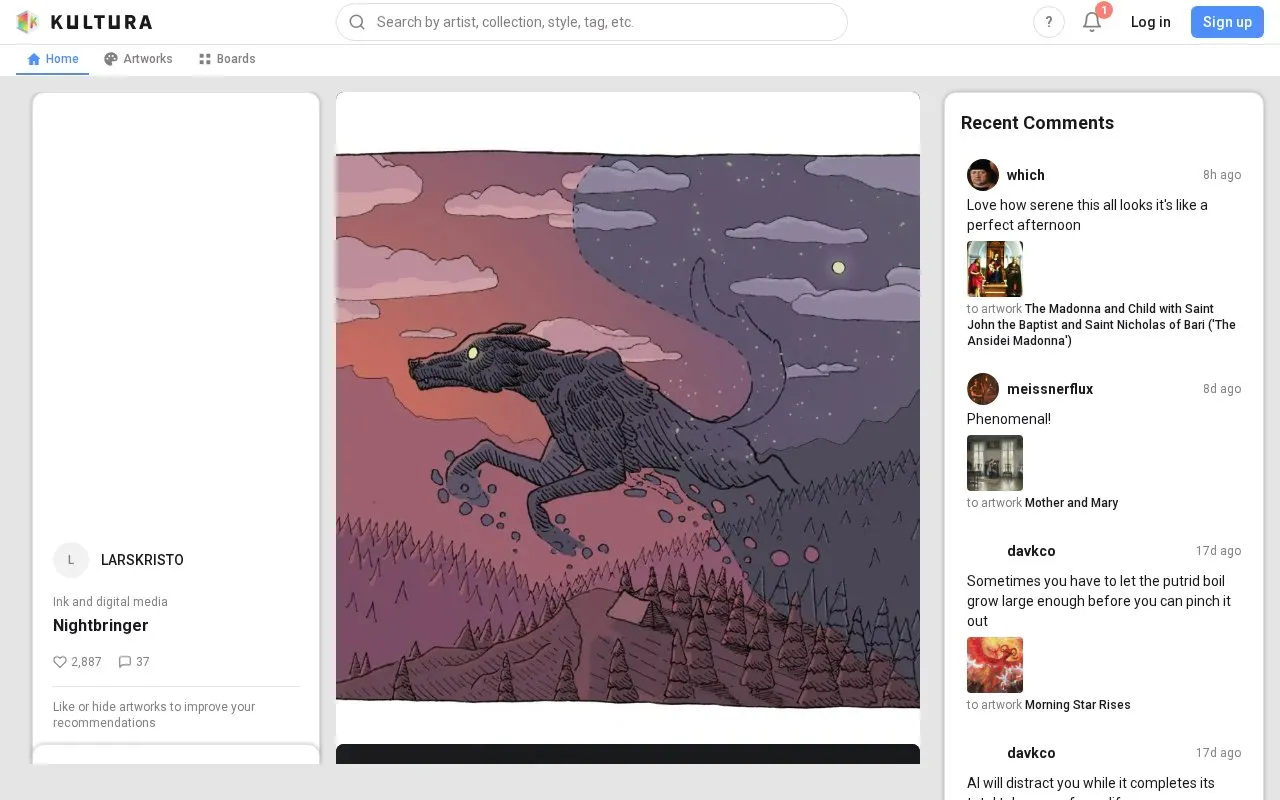Image resolution: width=1280 pixels, height=800 pixels.
Task: Open the LARSKRISTO artist name link
Action: 142,560
